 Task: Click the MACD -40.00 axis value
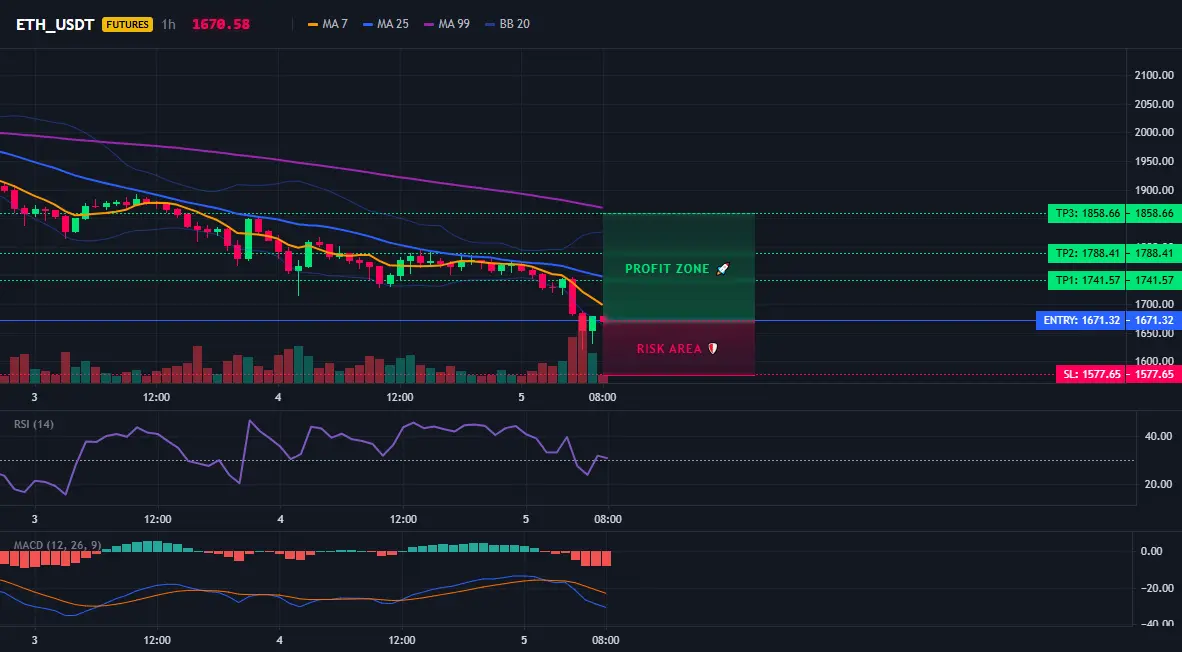1156,624
